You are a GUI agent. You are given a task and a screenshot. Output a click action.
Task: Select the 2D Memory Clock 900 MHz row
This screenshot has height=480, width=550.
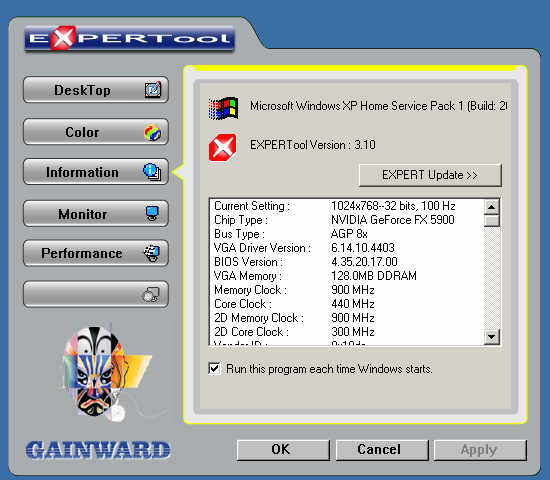pyautogui.click(x=346, y=318)
